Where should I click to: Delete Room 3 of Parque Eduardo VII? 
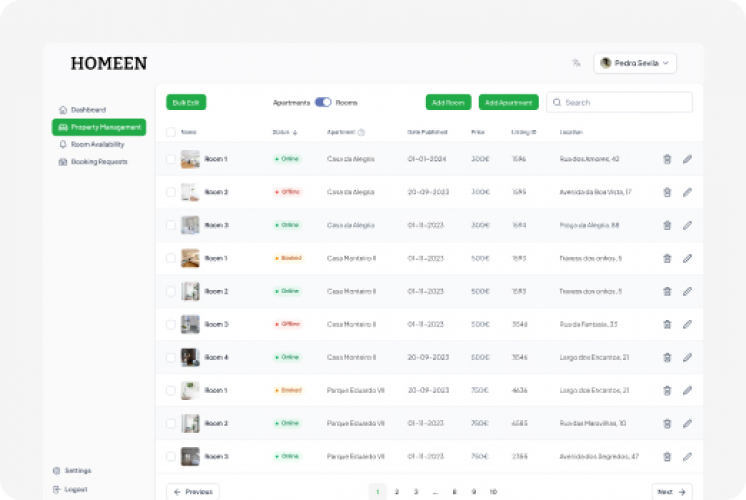667,457
